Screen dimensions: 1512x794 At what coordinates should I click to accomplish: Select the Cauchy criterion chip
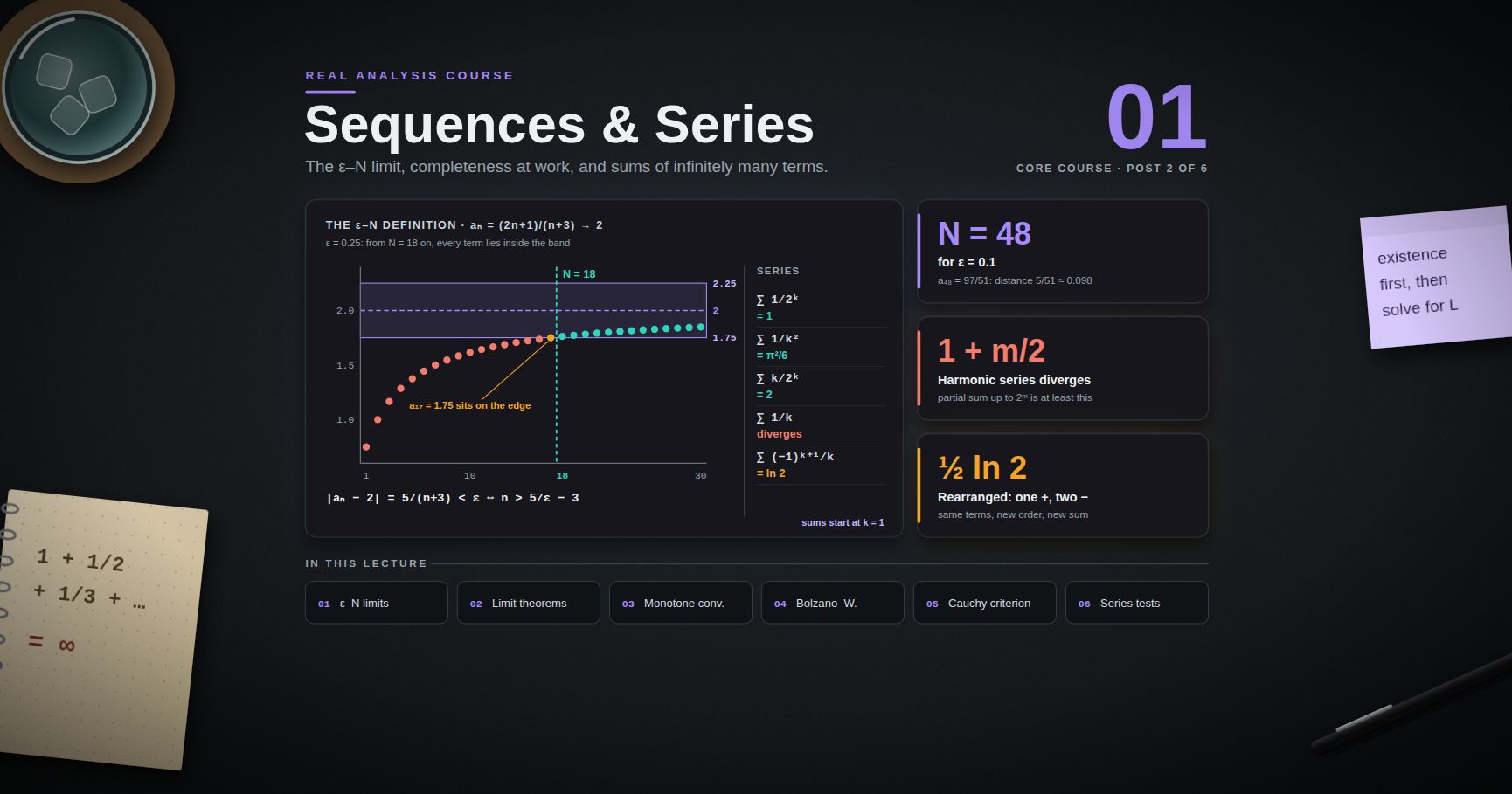tap(984, 603)
